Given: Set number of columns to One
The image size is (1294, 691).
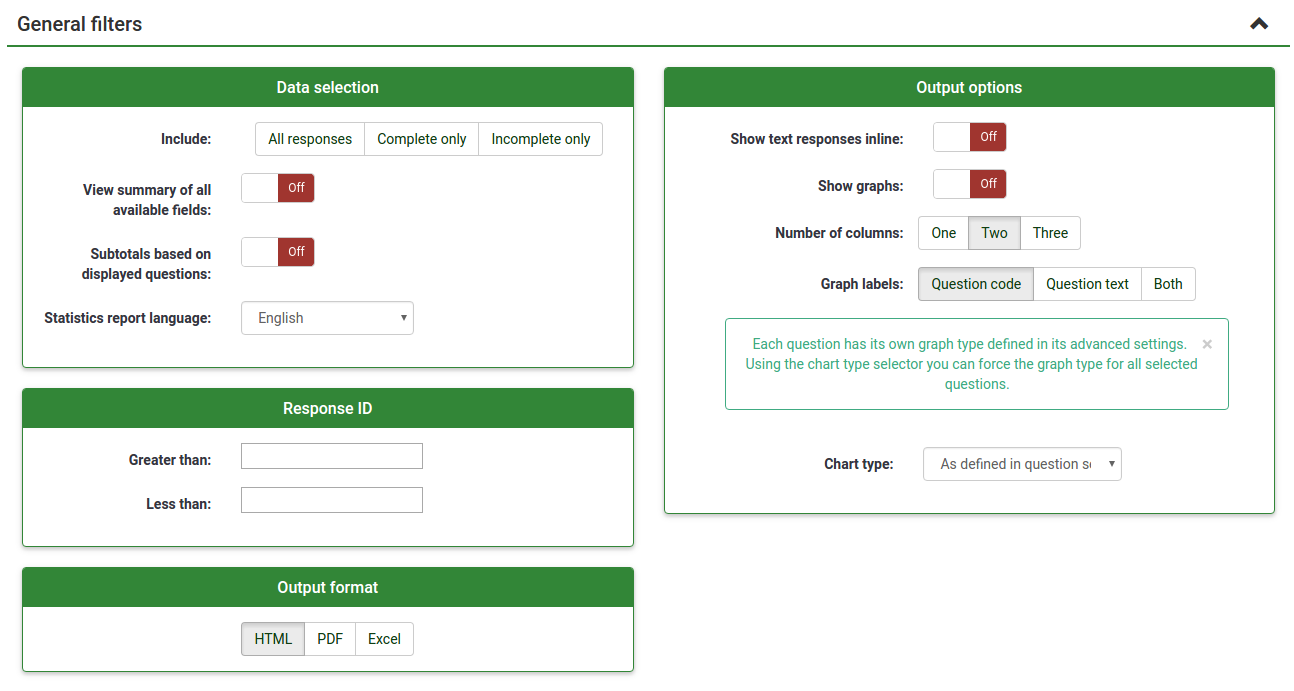Looking at the screenshot, I should (x=943, y=233).
